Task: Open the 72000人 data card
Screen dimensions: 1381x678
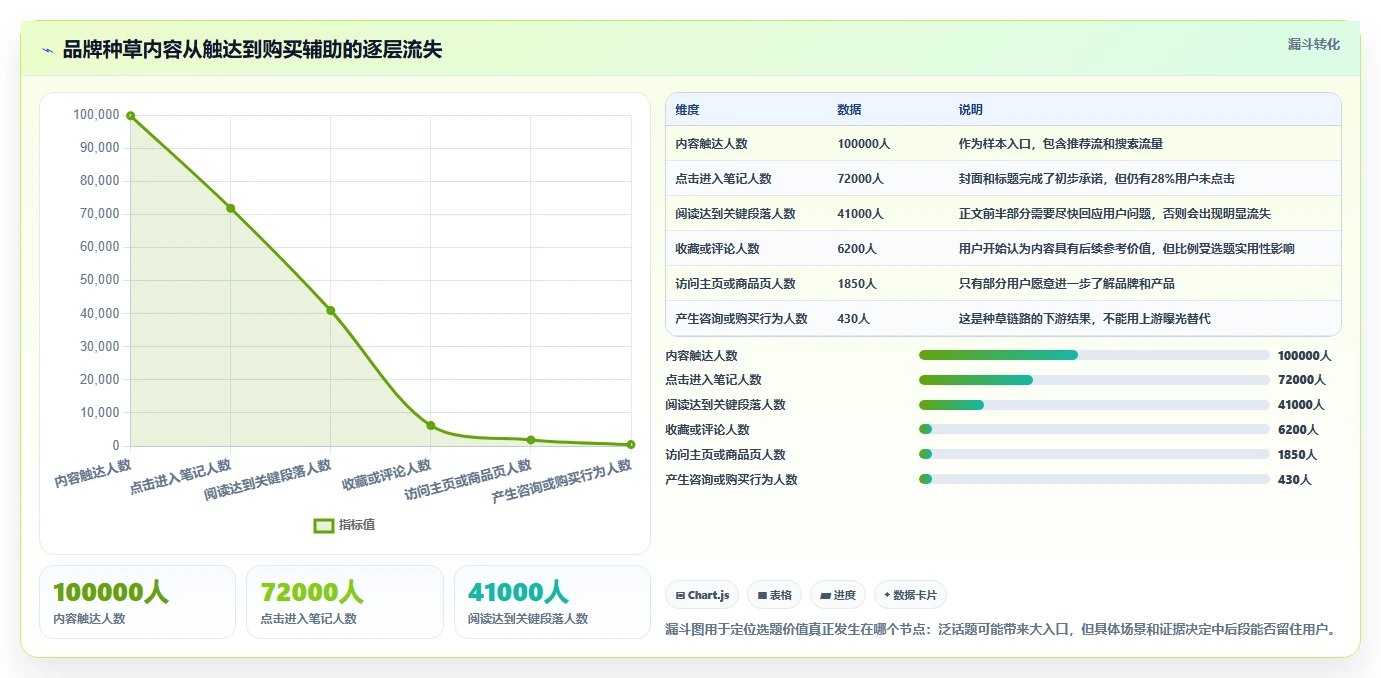Action: [x=344, y=602]
